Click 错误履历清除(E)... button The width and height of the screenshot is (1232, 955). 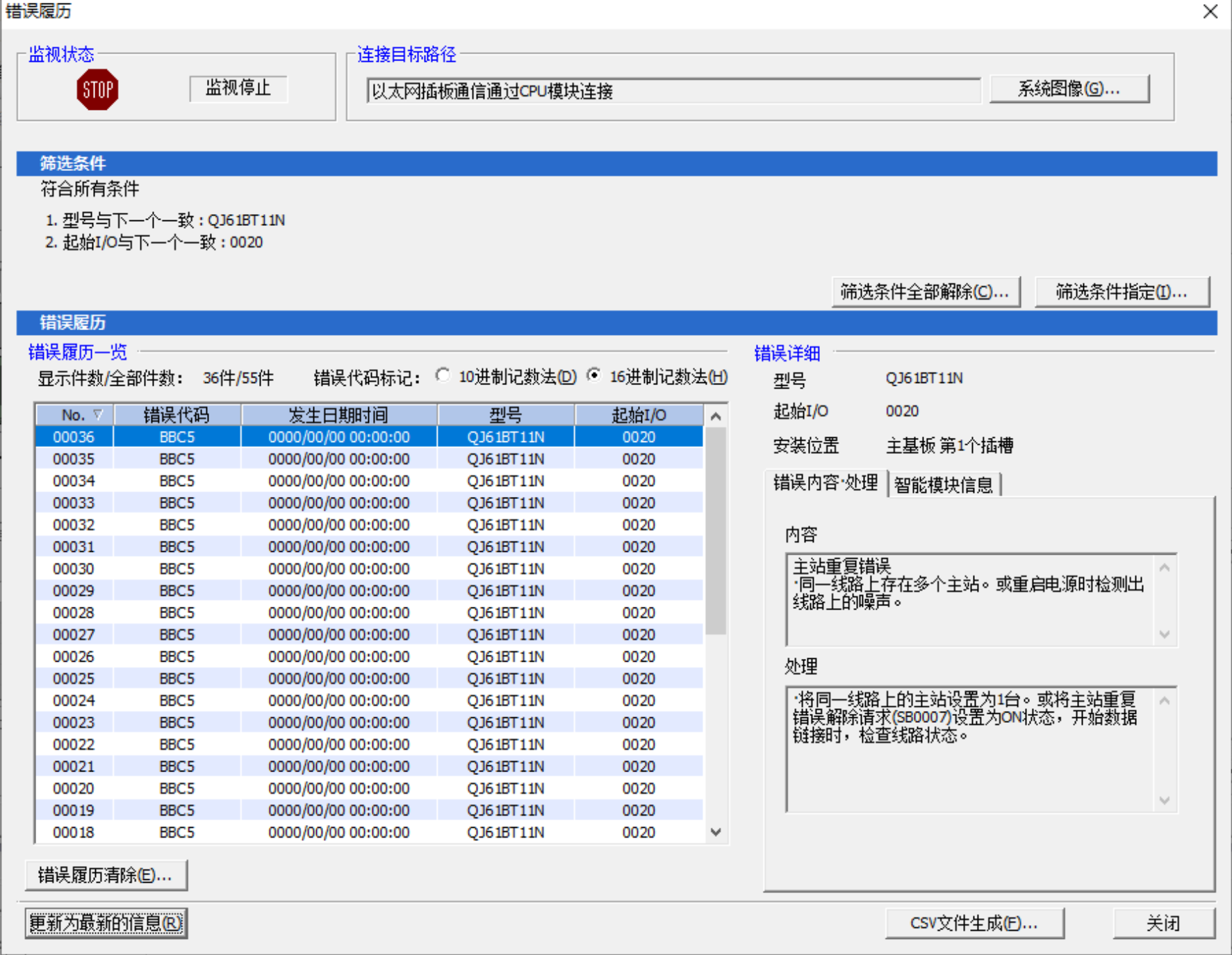point(106,875)
